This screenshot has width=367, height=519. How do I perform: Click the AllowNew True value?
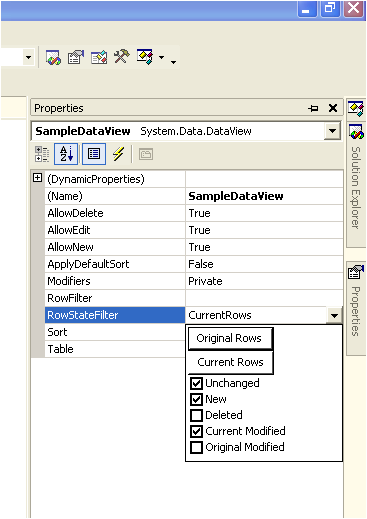tap(264, 247)
